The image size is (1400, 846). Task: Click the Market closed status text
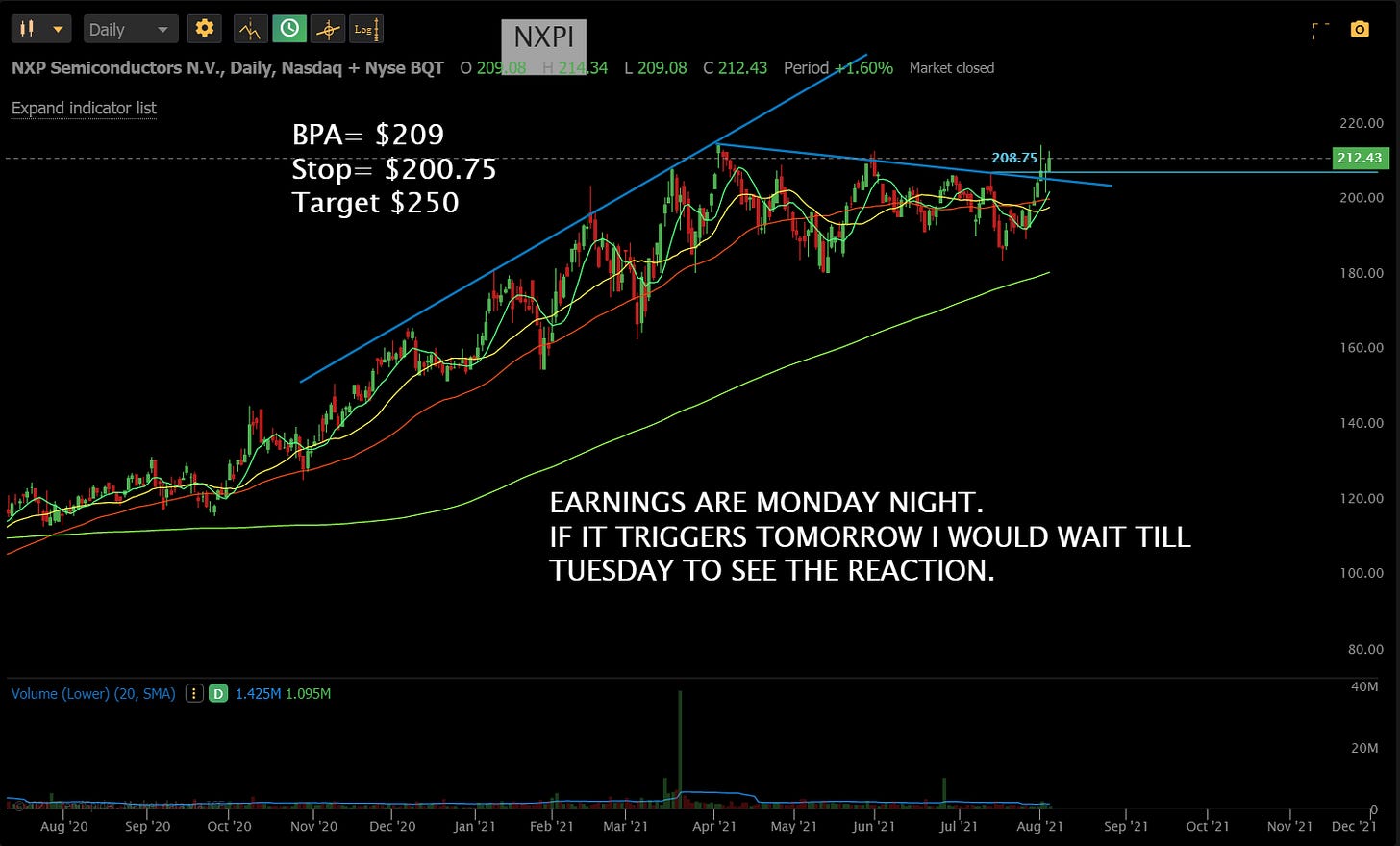[x=952, y=67]
